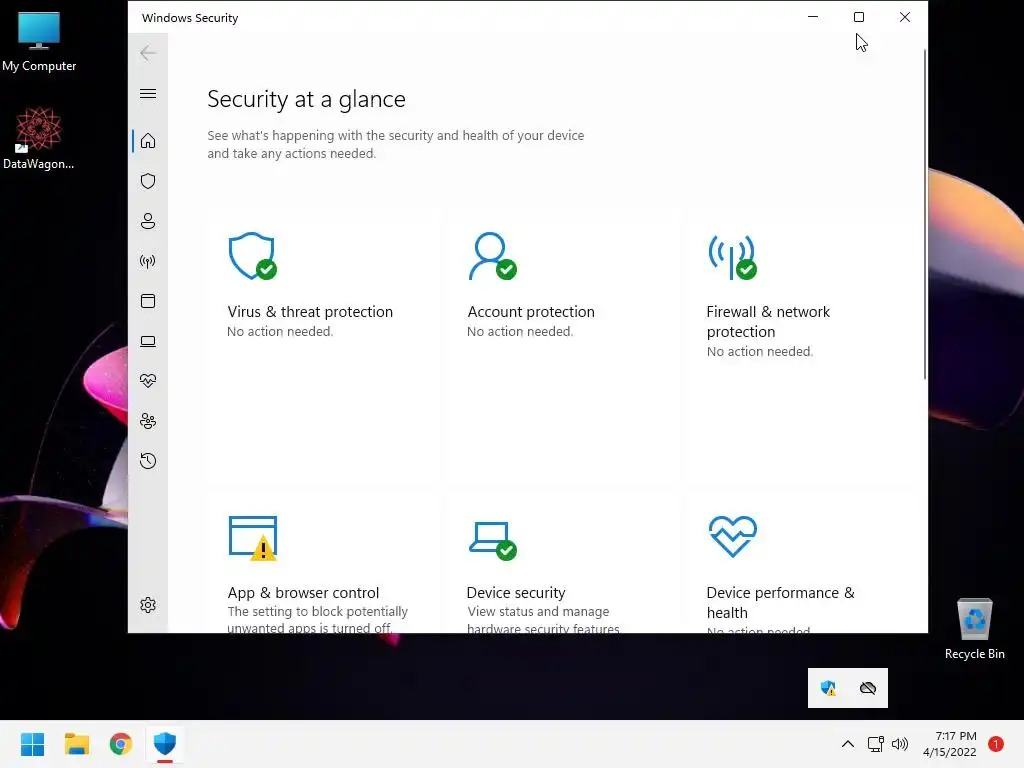Open Virus & threat protection title
The height and width of the screenshot is (768, 1024).
click(x=310, y=312)
